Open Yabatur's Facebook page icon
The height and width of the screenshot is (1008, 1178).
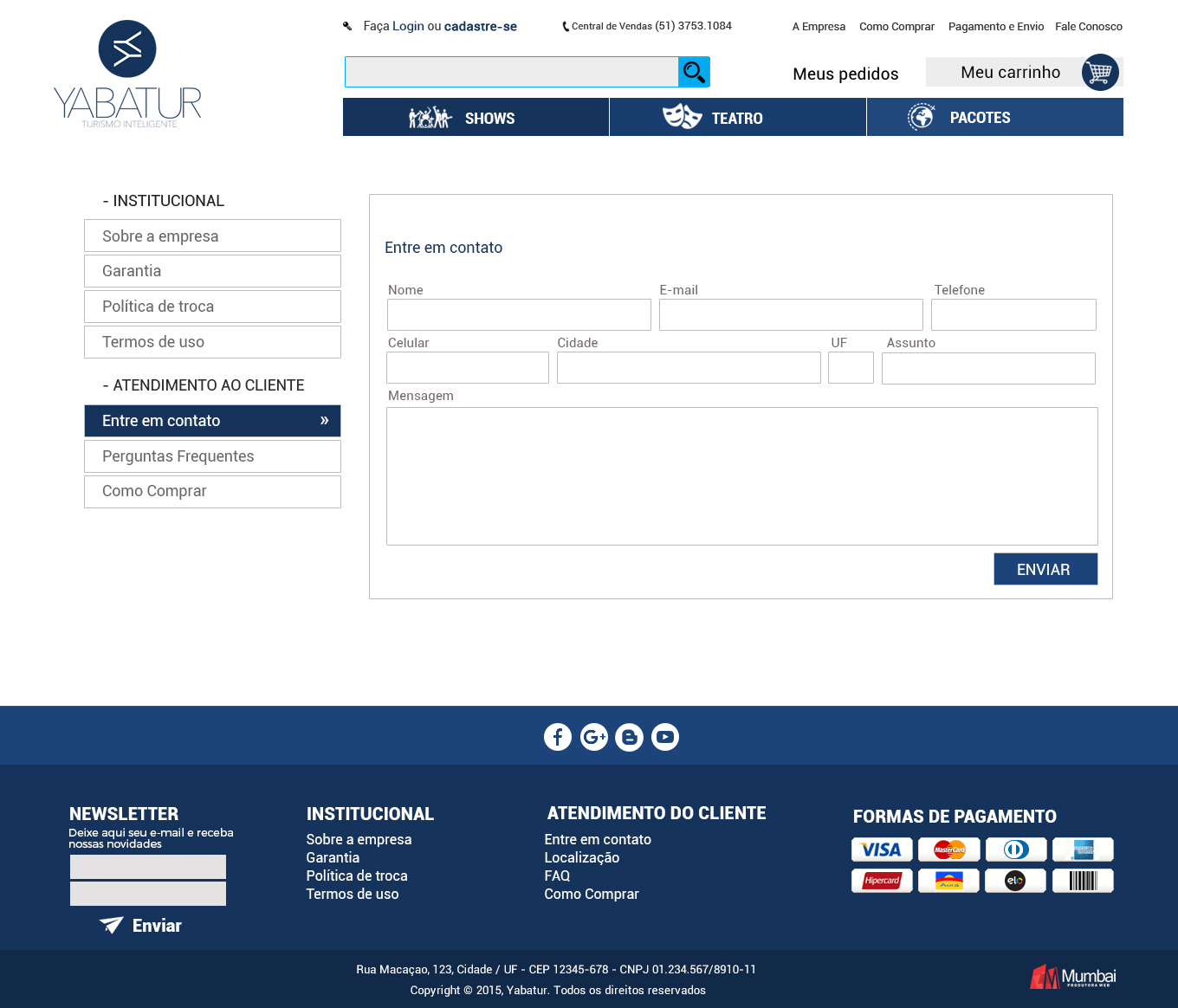pyautogui.click(x=558, y=737)
